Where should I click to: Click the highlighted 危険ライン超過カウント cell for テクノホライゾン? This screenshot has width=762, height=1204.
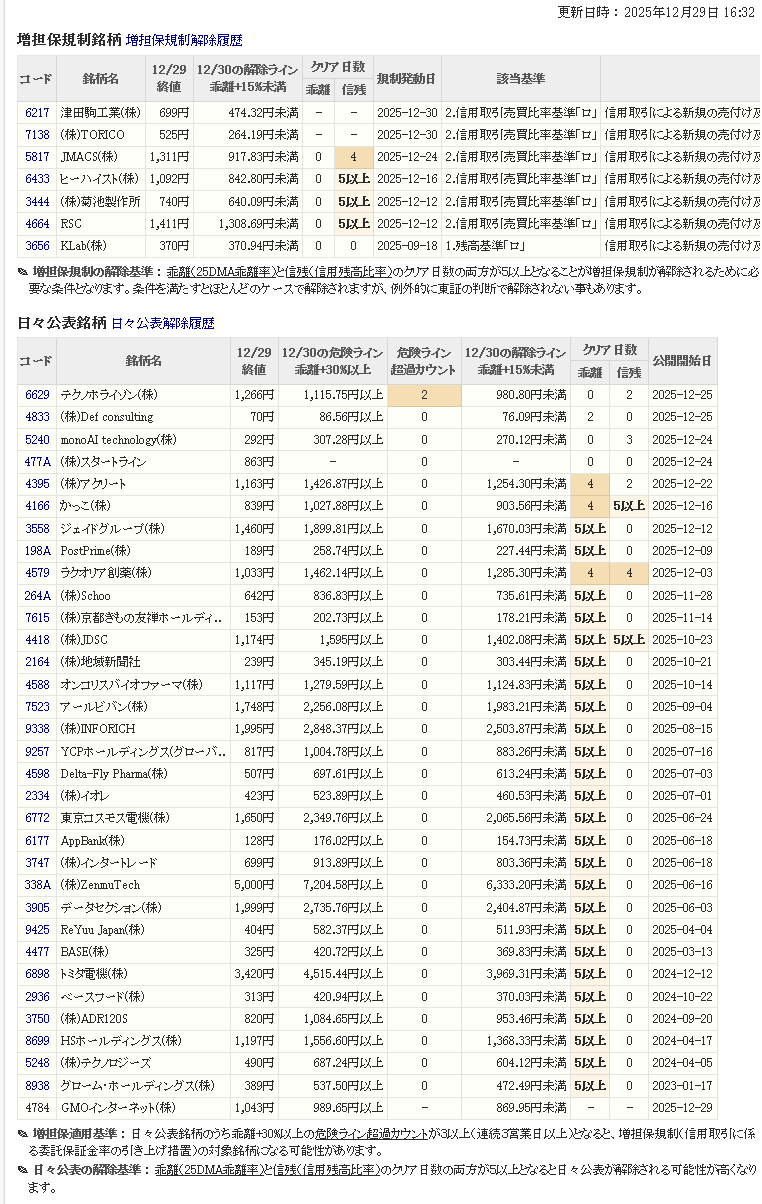pyautogui.click(x=424, y=395)
